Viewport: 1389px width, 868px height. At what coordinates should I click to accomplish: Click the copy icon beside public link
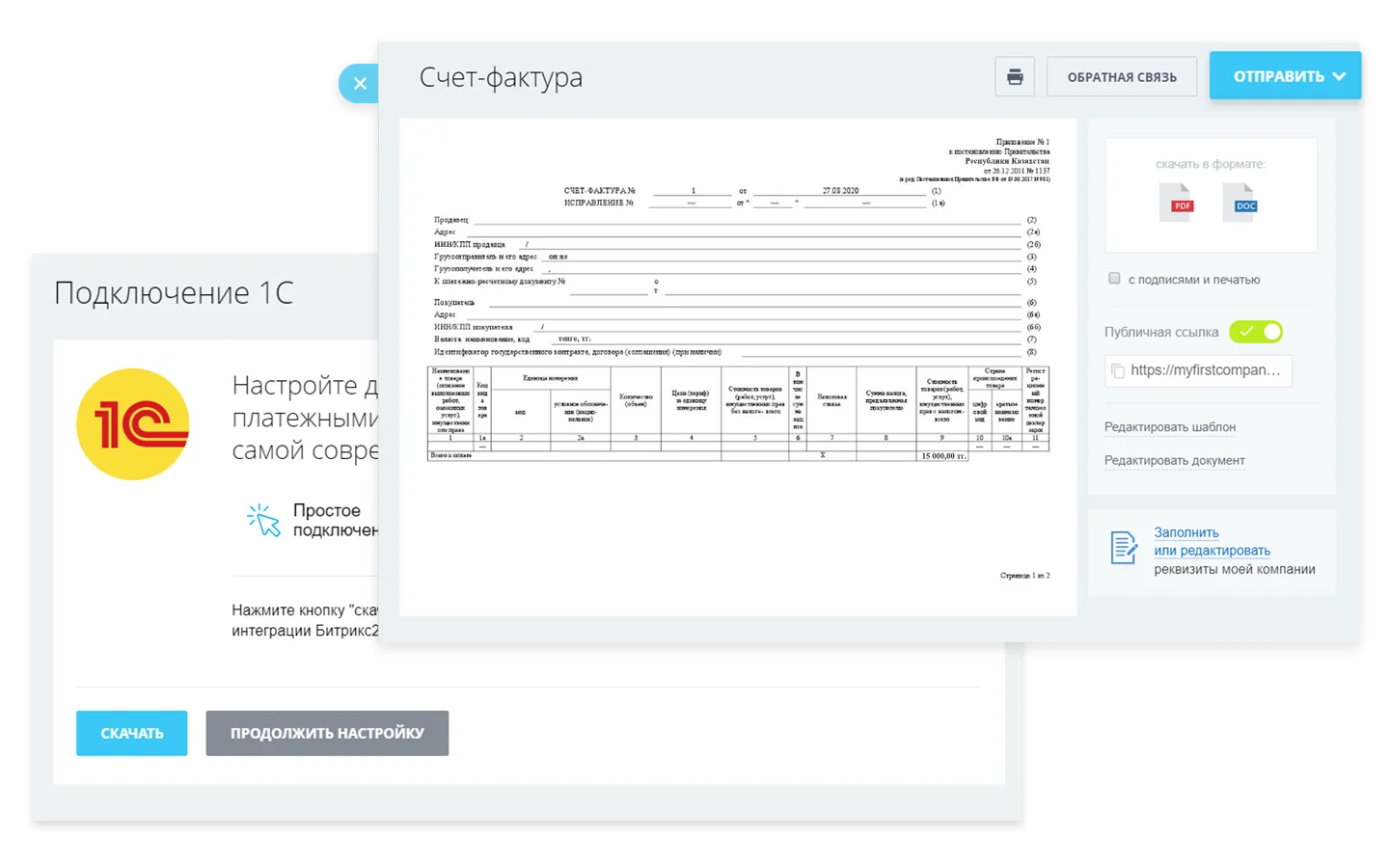pos(1118,371)
